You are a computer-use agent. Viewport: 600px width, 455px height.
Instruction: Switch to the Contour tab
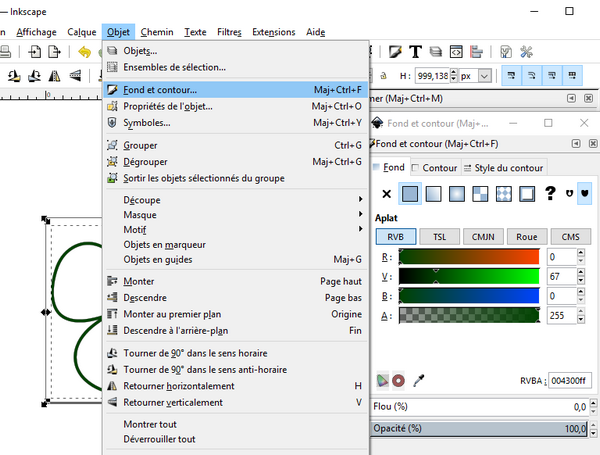point(435,168)
